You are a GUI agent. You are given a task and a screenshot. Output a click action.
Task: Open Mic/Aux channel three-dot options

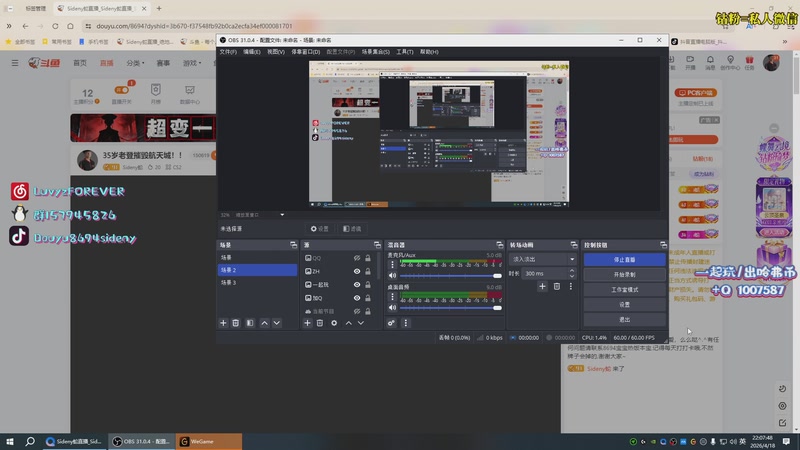point(392,264)
